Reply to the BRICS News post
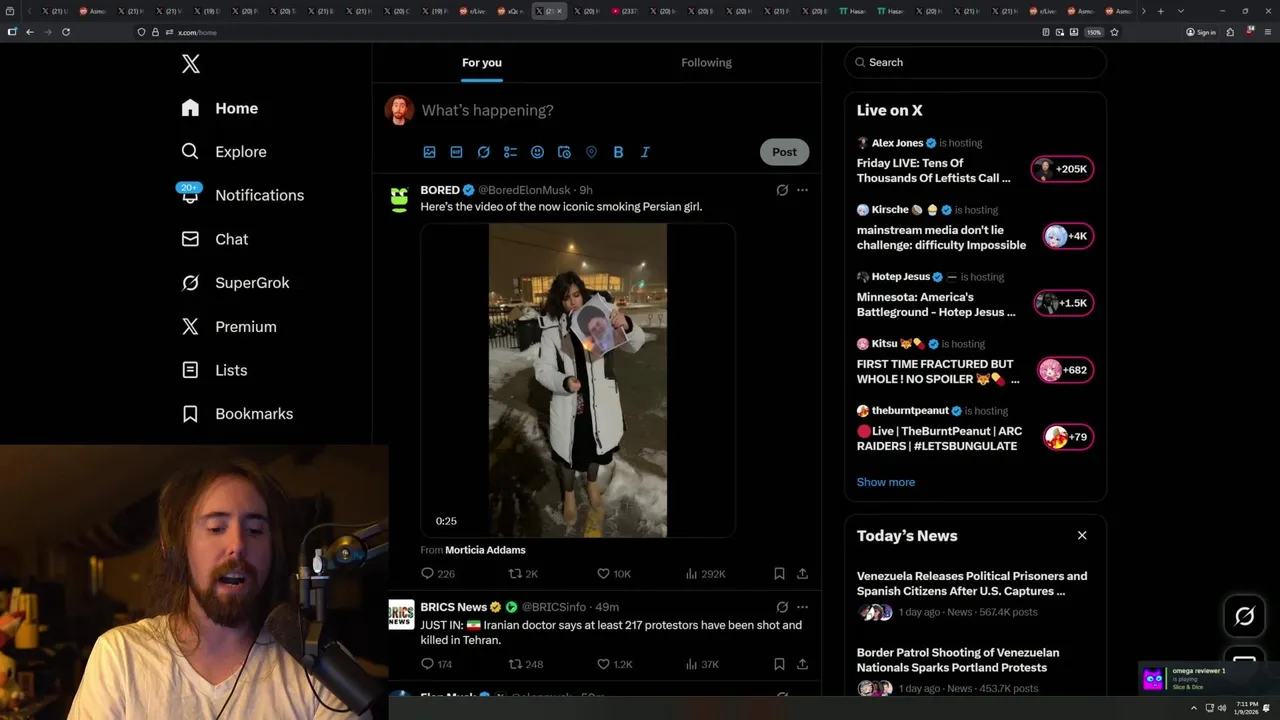This screenshot has width=1280, height=720. pyautogui.click(x=437, y=664)
